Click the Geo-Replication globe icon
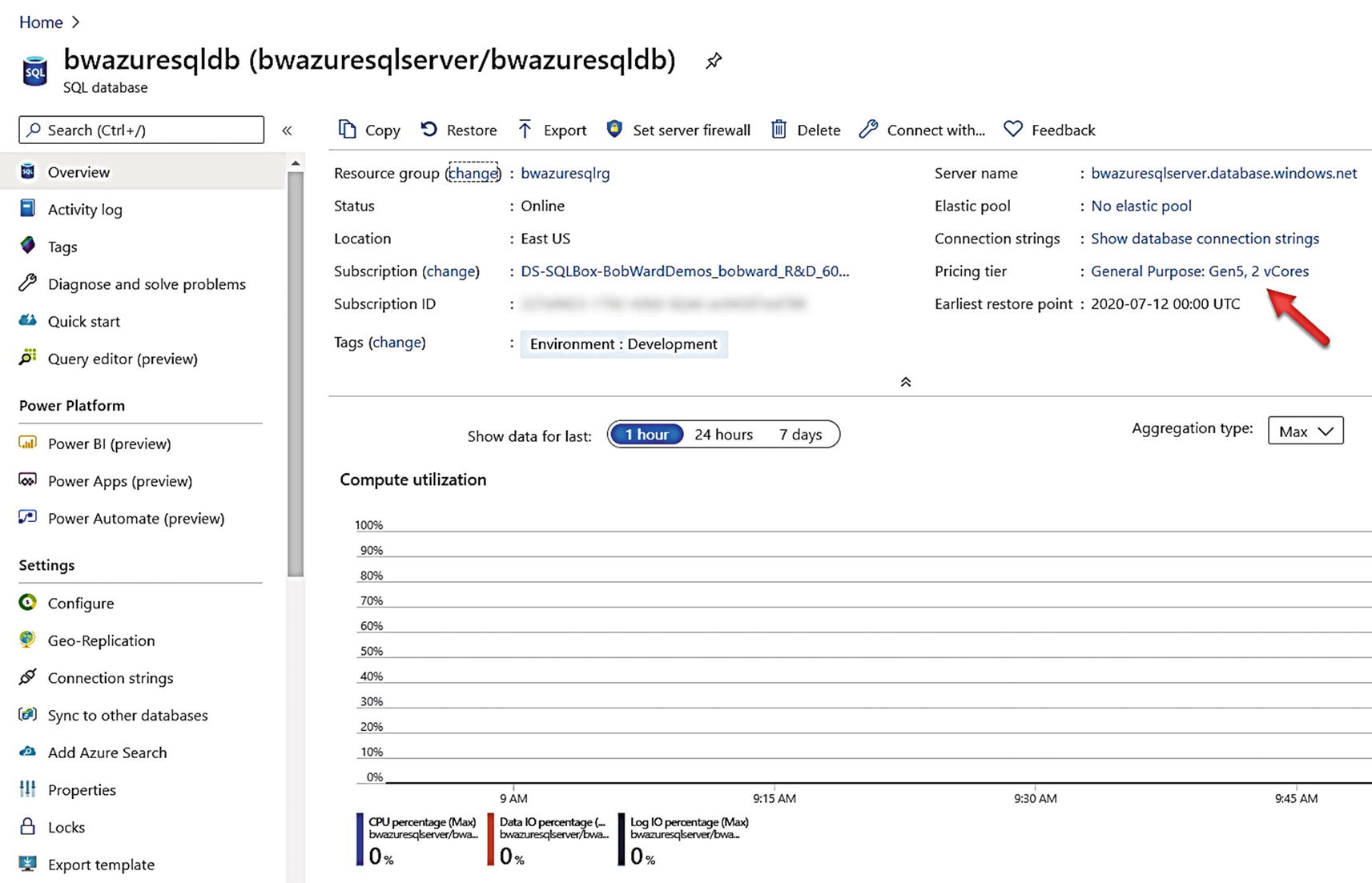 [28, 639]
